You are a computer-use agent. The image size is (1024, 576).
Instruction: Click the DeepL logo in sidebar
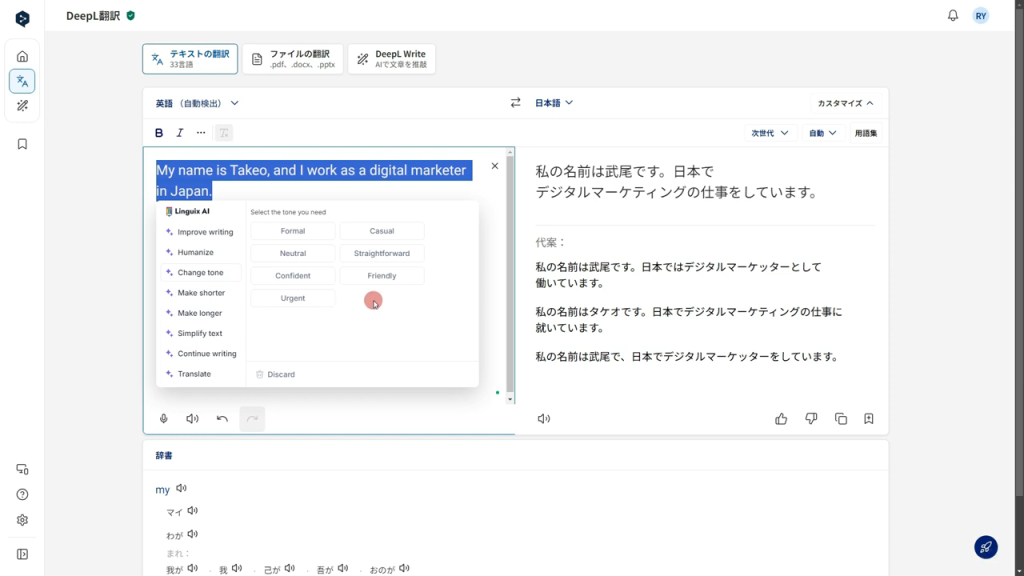point(22,18)
